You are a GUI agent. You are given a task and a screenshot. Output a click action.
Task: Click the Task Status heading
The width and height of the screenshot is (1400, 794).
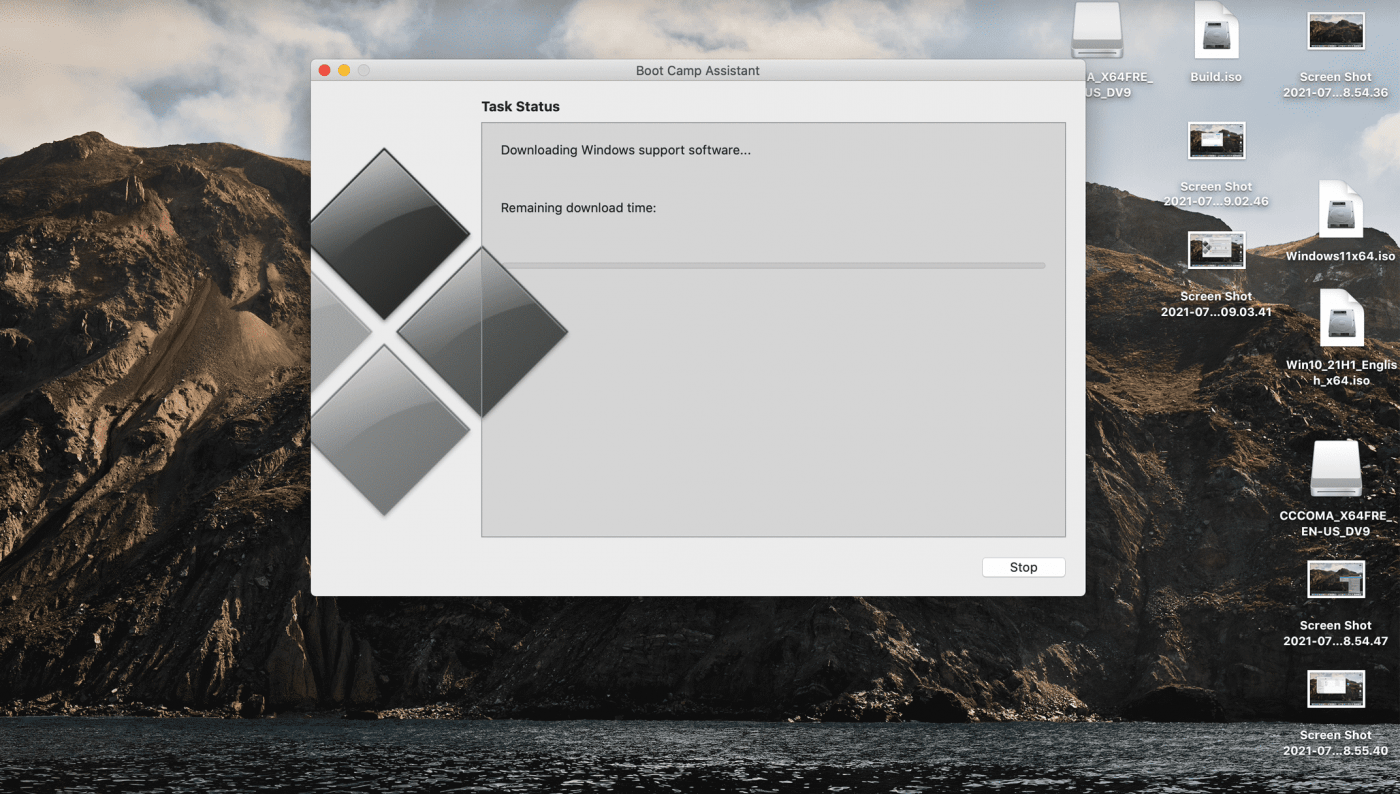(x=521, y=106)
